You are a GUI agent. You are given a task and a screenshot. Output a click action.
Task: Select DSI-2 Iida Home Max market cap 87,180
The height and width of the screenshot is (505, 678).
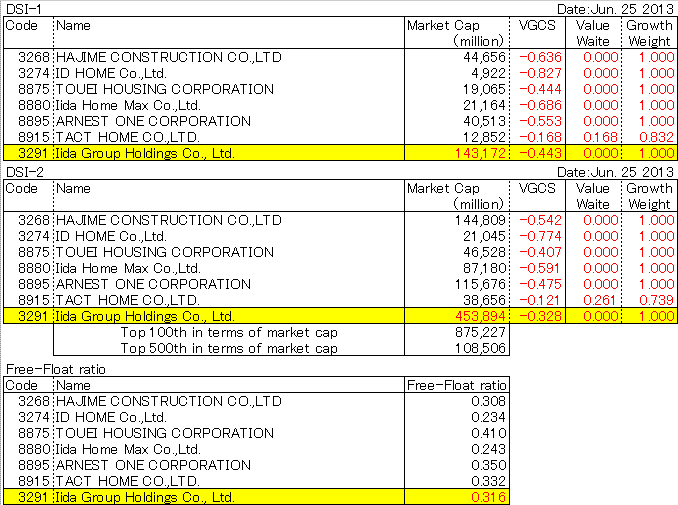click(484, 268)
